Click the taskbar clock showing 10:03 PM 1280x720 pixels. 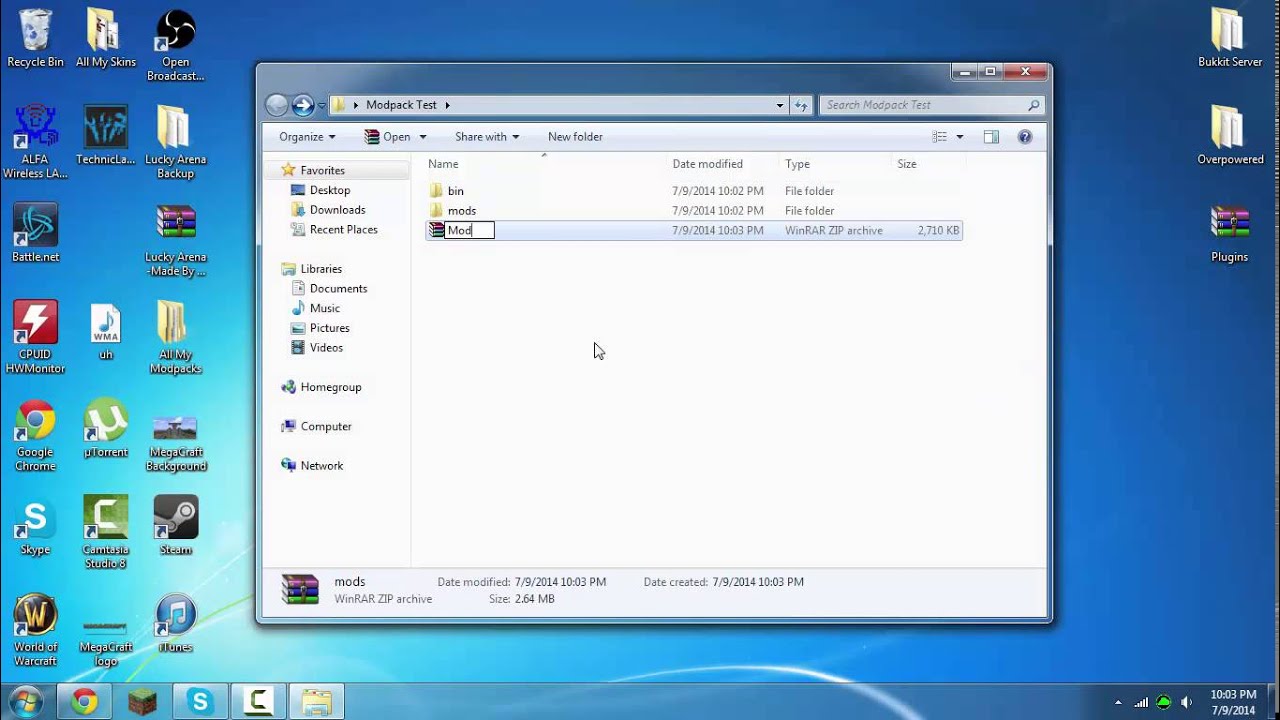pos(1233,702)
